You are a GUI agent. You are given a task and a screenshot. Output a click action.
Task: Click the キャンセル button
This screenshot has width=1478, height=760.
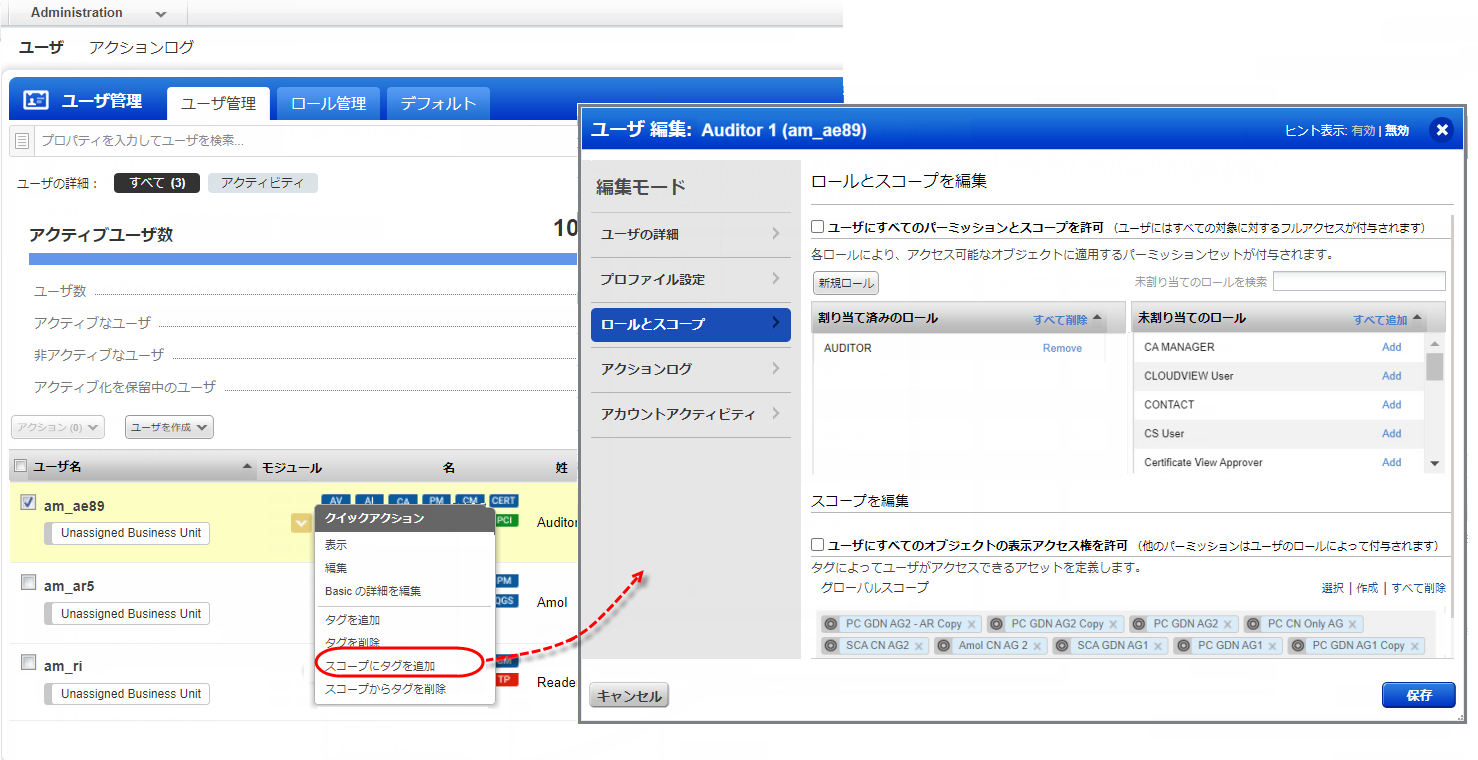tap(629, 696)
